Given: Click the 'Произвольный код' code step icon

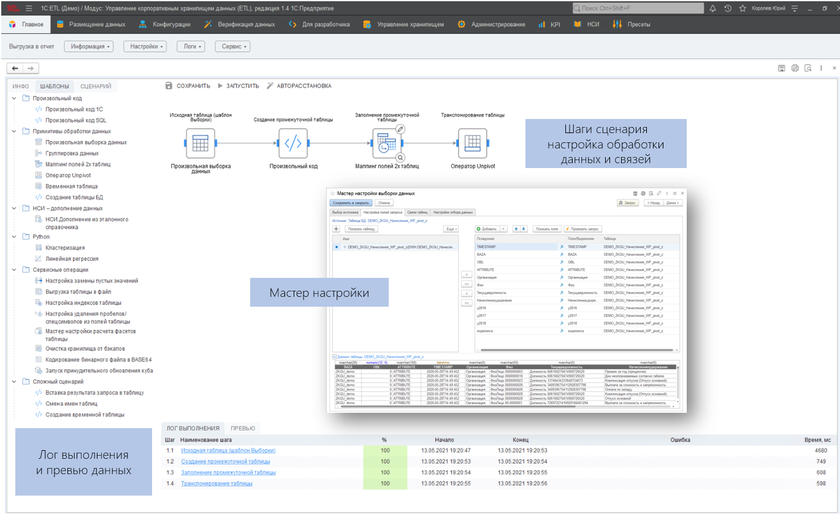Looking at the screenshot, I should 293,143.
